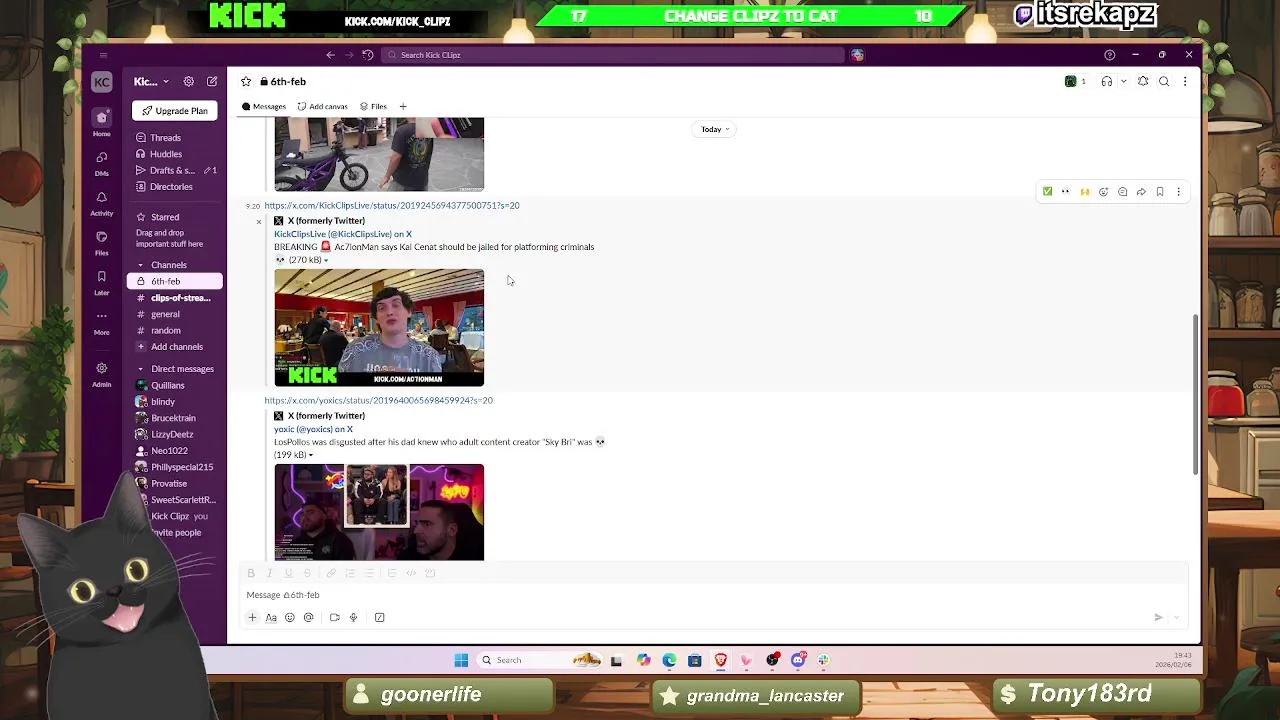This screenshot has width=1280, height=720.
Task: Open the Add canvas tab
Action: pos(323,106)
